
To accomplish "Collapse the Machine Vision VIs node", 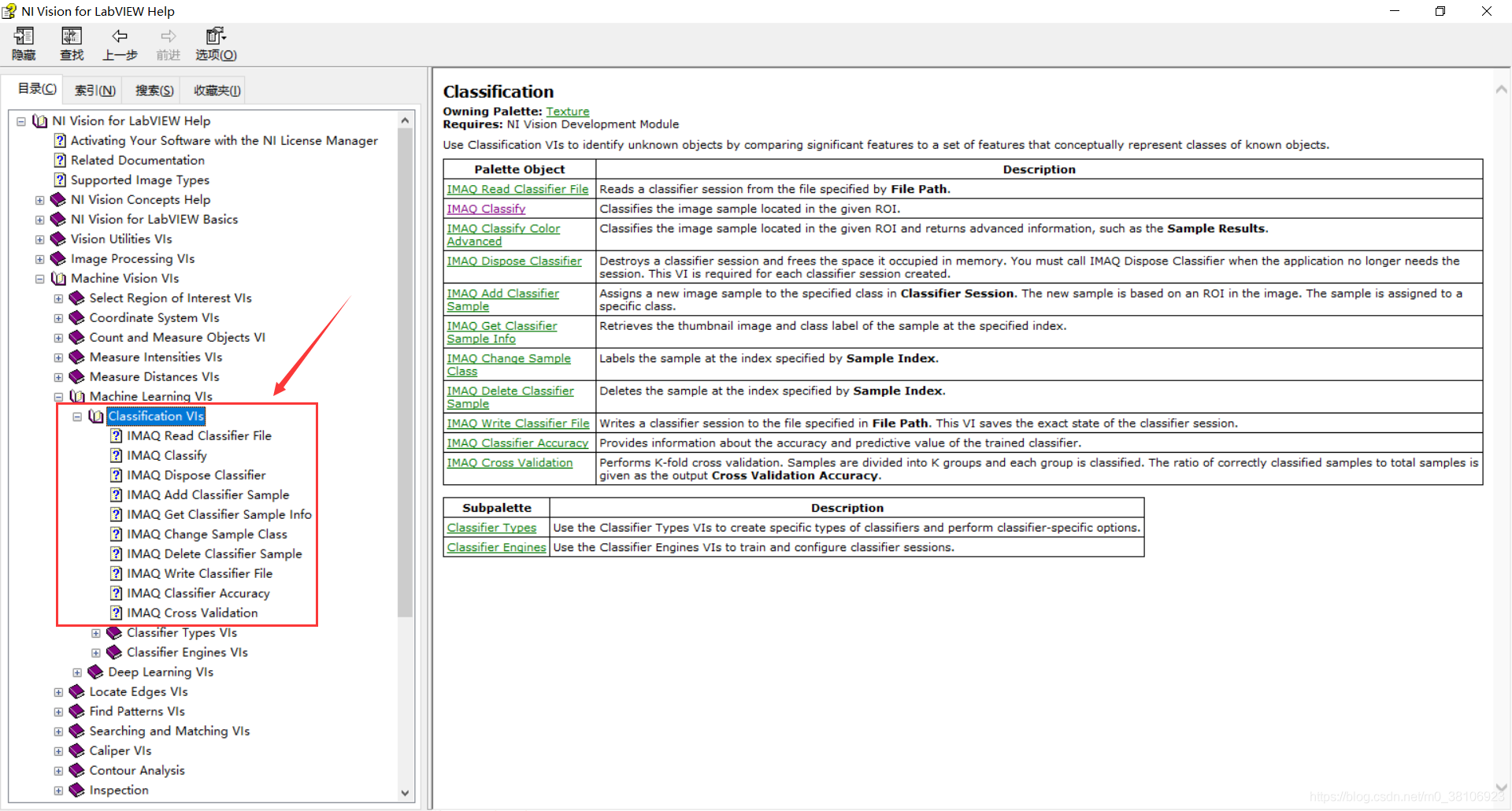I will tap(39, 279).
